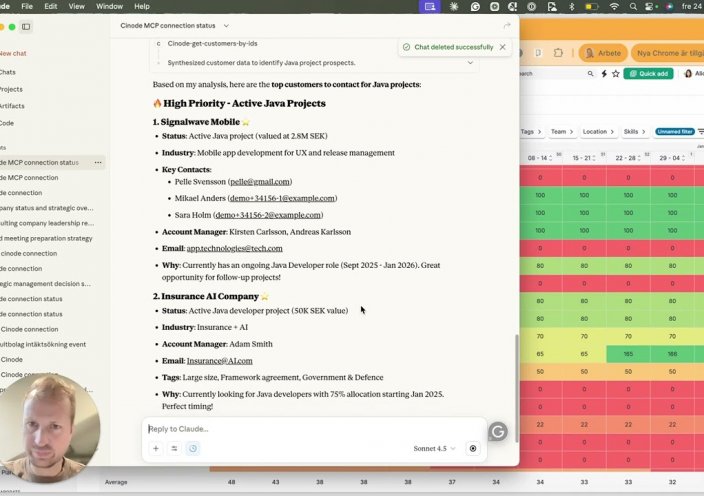Click the share arrow icon in Claude header
The height and width of the screenshot is (496, 704).
pos(507,26)
